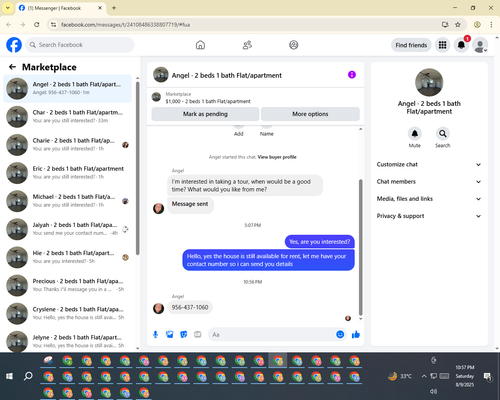500x400 pixels.
Task: Open the Friends icon in top navigation
Action: pyautogui.click(x=247, y=45)
